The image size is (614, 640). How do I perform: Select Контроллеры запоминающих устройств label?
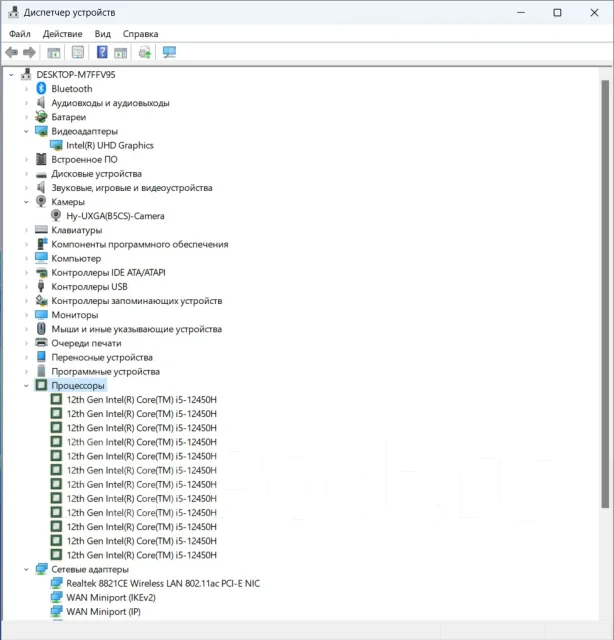[137, 301]
